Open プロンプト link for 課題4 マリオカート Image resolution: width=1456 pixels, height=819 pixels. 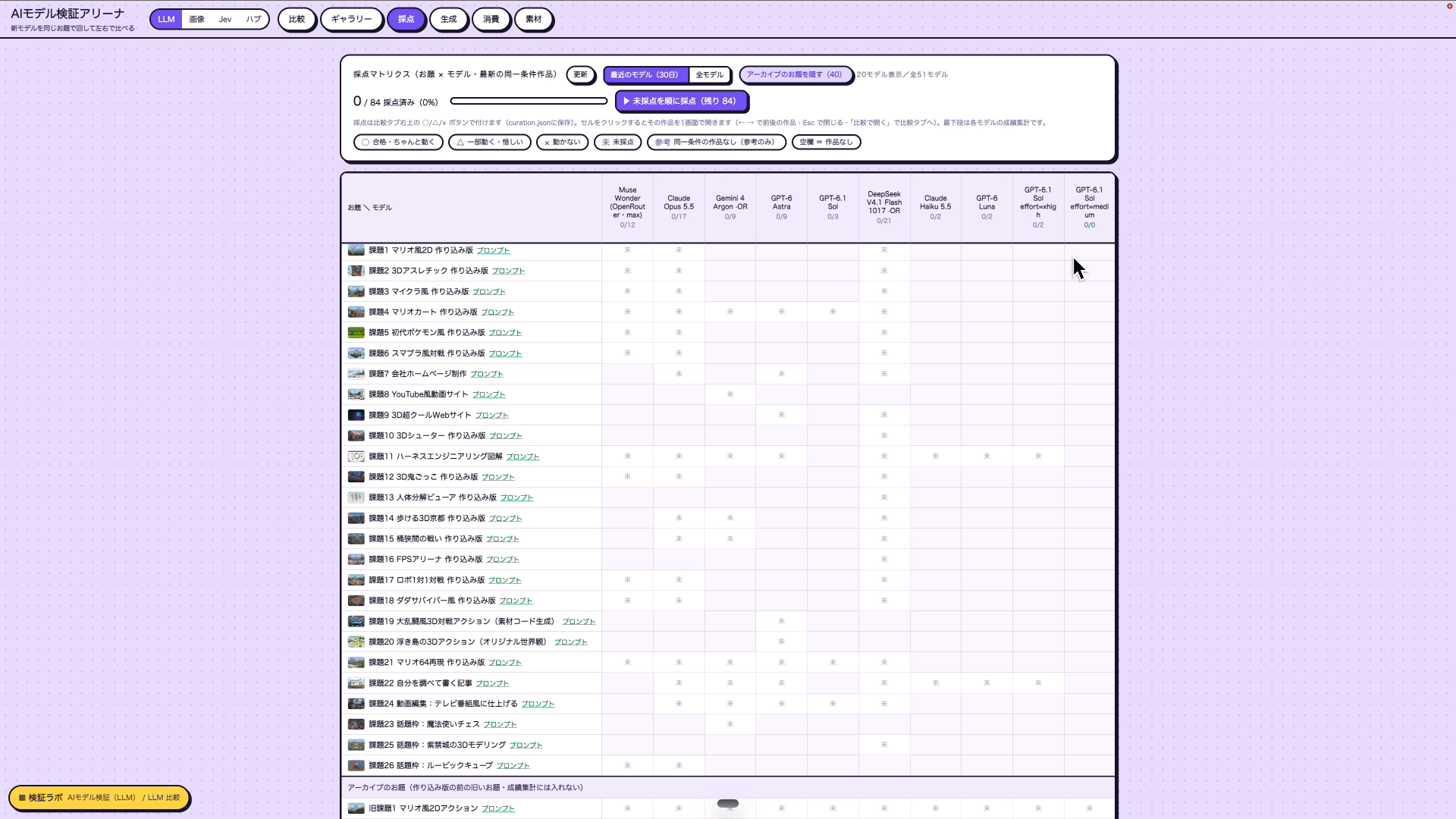tap(497, 312)
